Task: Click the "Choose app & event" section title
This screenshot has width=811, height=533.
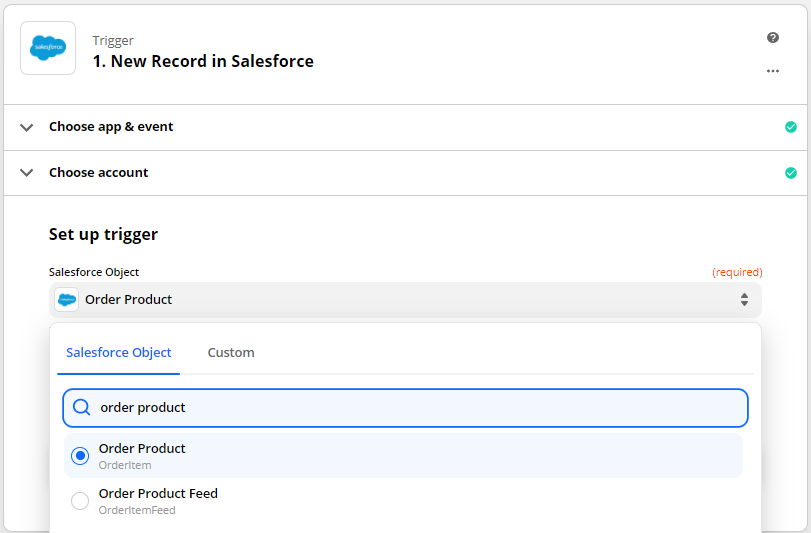Action: click(x=111, y=127)
